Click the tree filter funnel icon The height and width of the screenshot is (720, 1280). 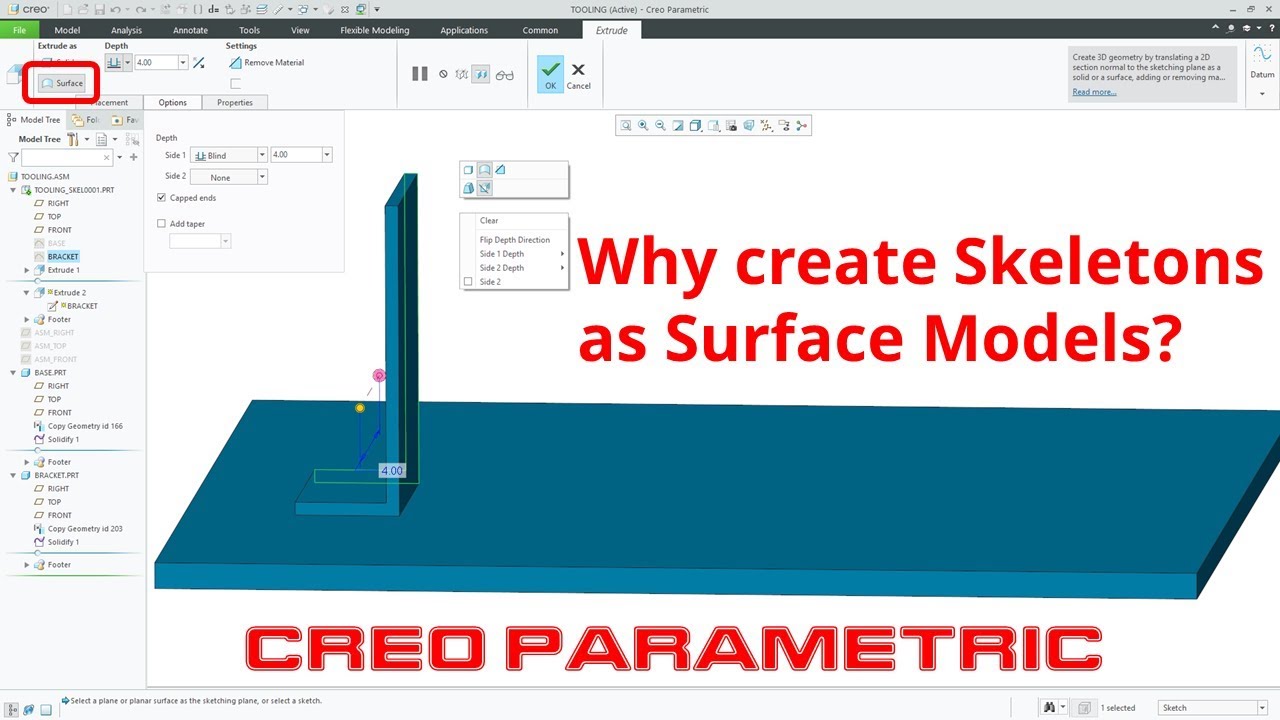(x=13, y=157)
